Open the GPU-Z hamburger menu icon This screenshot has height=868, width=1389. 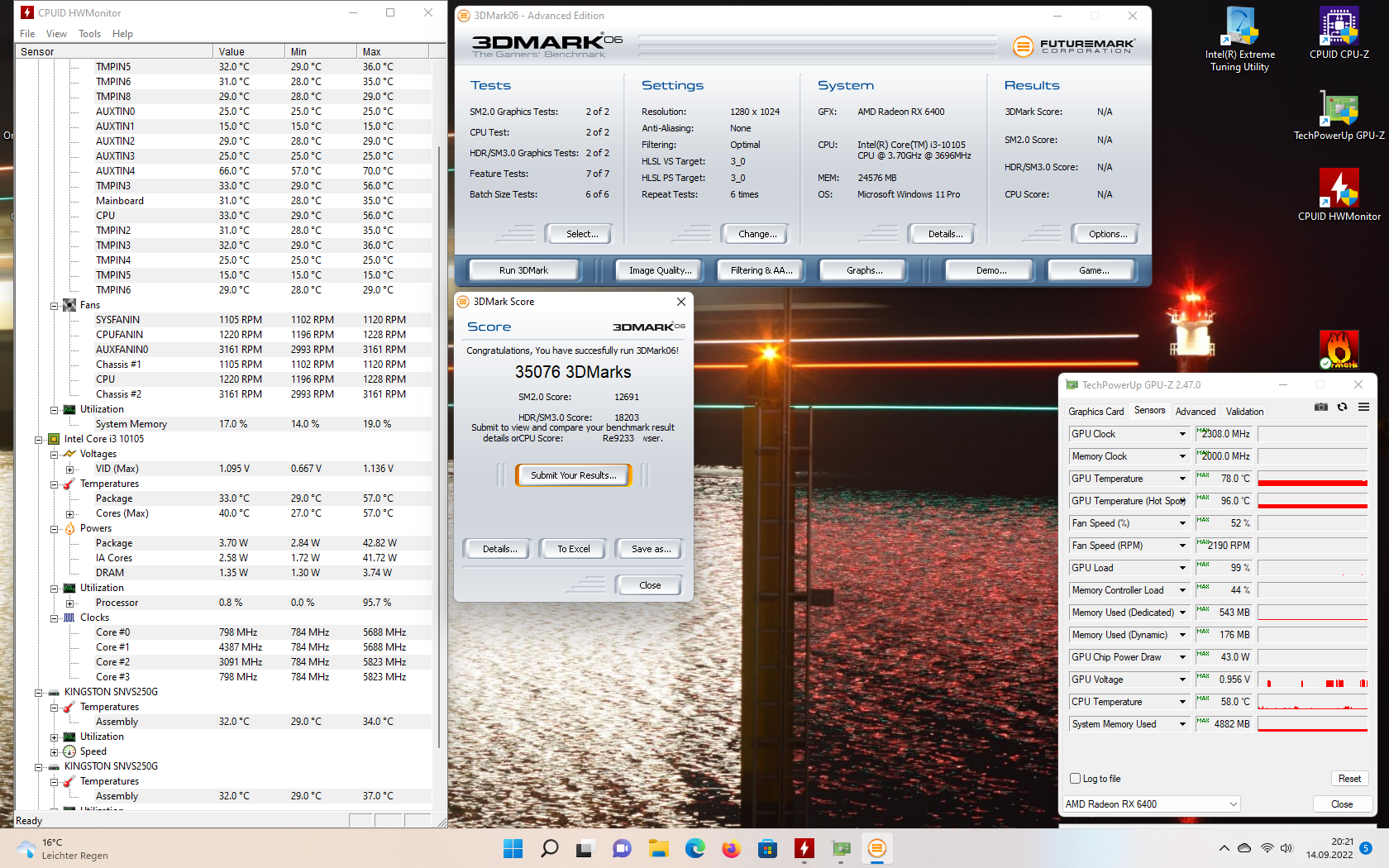1363,407
